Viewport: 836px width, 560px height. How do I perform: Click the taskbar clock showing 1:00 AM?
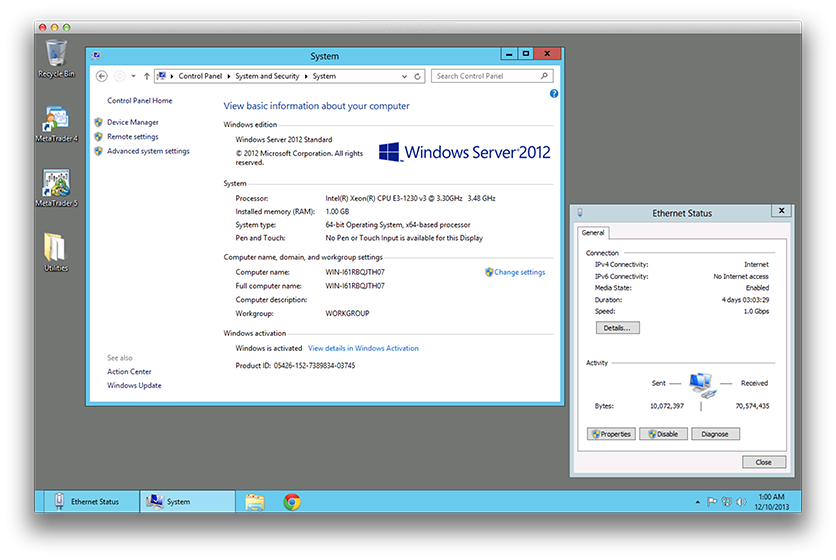[x=771, y=502]
